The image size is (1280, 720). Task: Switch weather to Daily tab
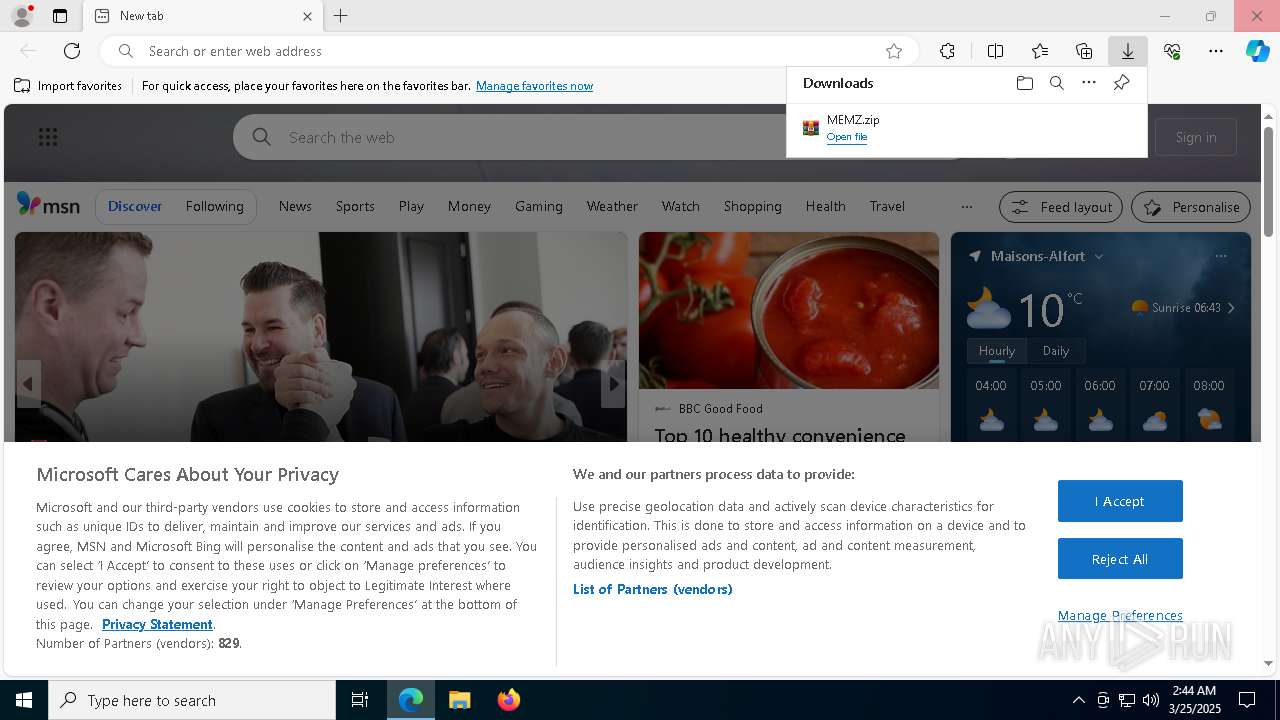(1056, 351)
